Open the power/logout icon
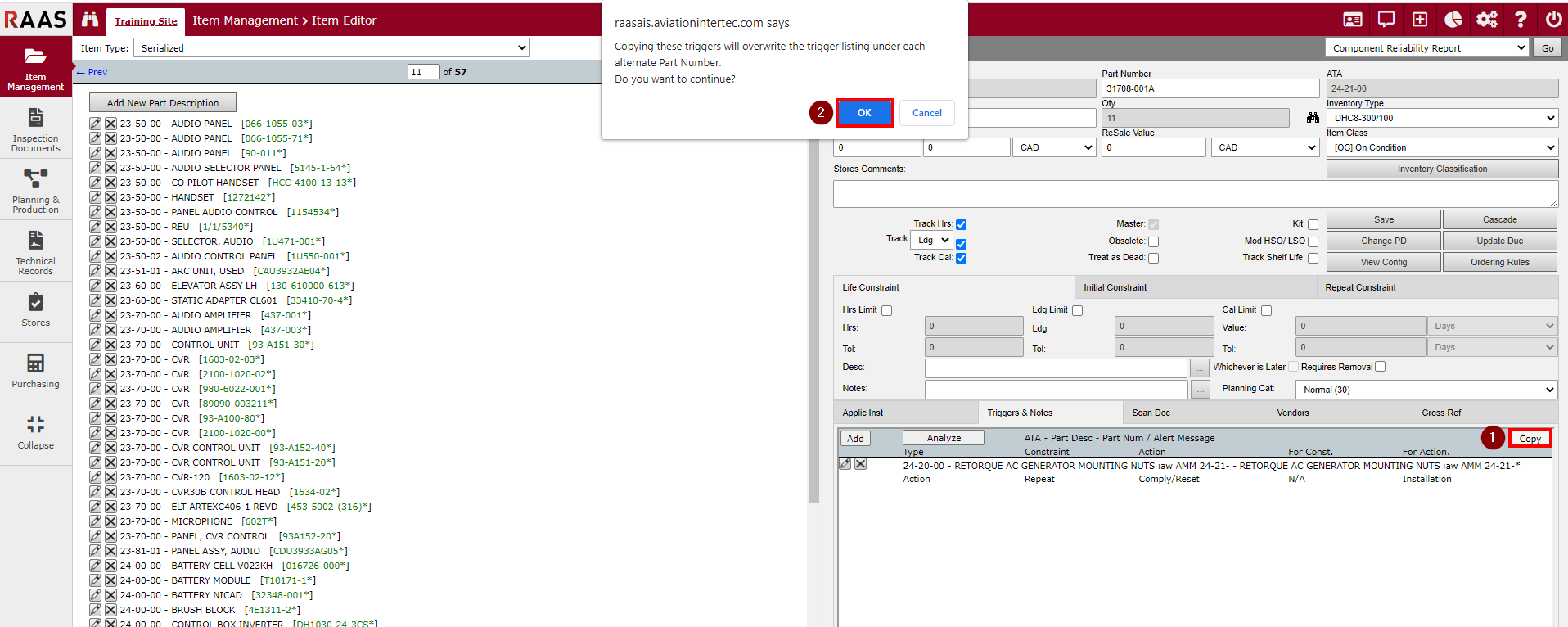Image resolution: width=1568 pixels, height=627 pixels. [x=1553, y=20]
